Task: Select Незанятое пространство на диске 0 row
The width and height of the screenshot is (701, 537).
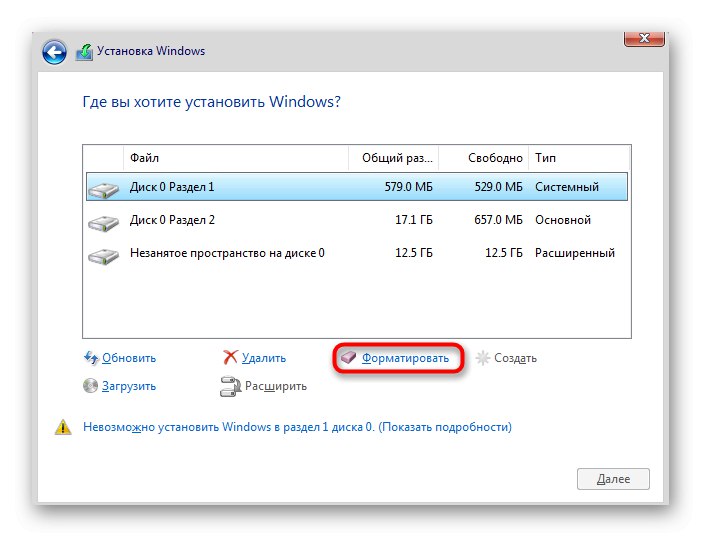Action: click(x=357, y=253)
